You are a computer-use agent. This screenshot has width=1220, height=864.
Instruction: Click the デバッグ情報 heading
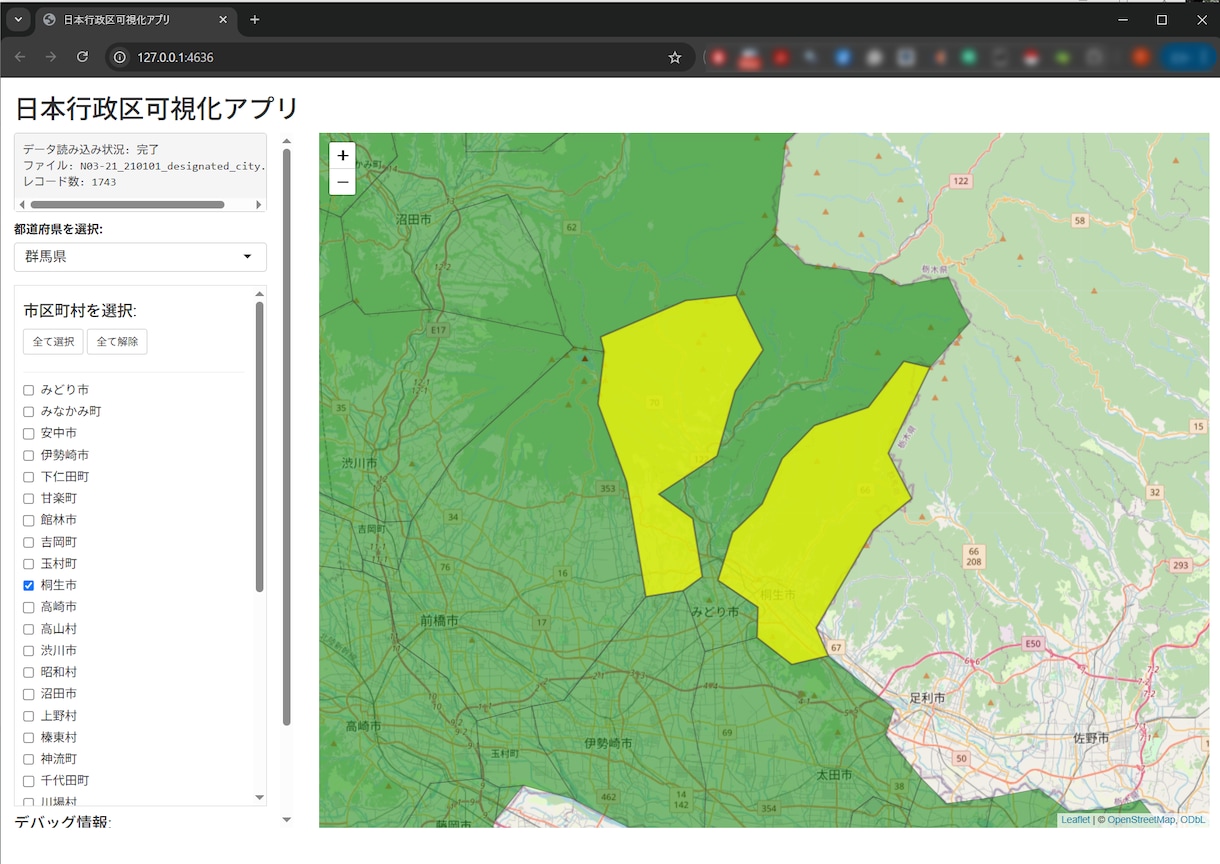click(63, 822)
